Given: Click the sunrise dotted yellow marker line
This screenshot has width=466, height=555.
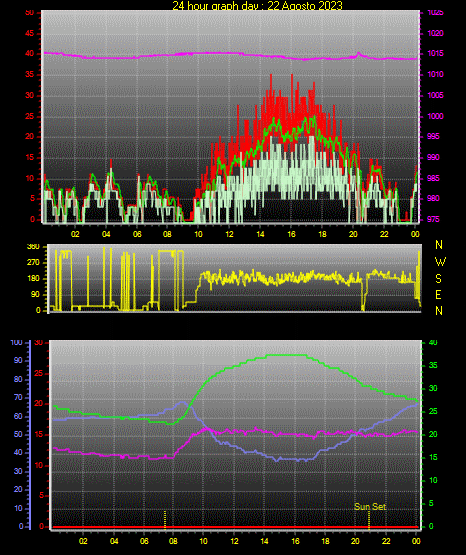Looking at the screenshot, I should pos(165,520).
